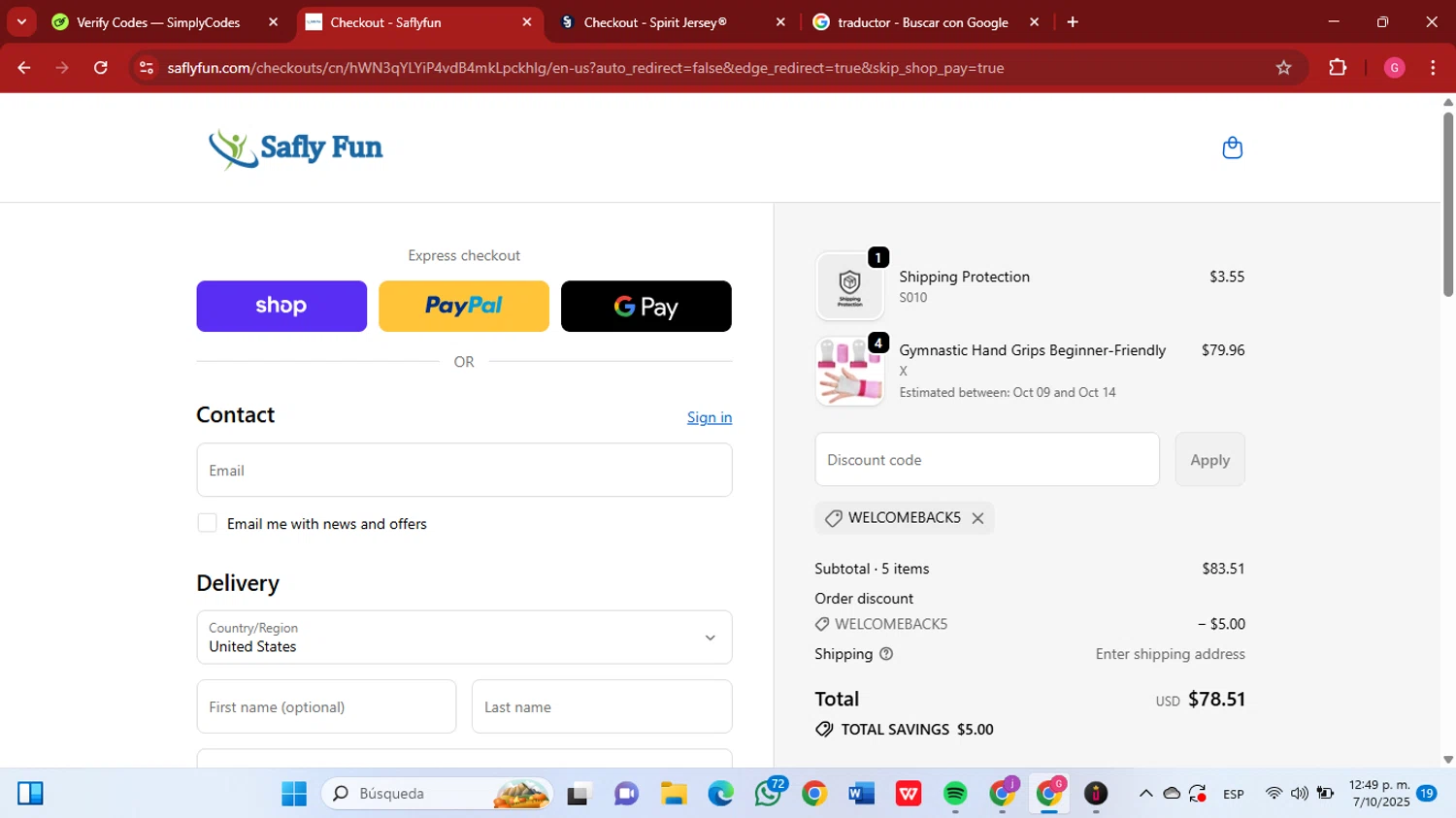Expand the Country/Region dropdown
This screenshot has height=818, width=1456.
point(464,638)
